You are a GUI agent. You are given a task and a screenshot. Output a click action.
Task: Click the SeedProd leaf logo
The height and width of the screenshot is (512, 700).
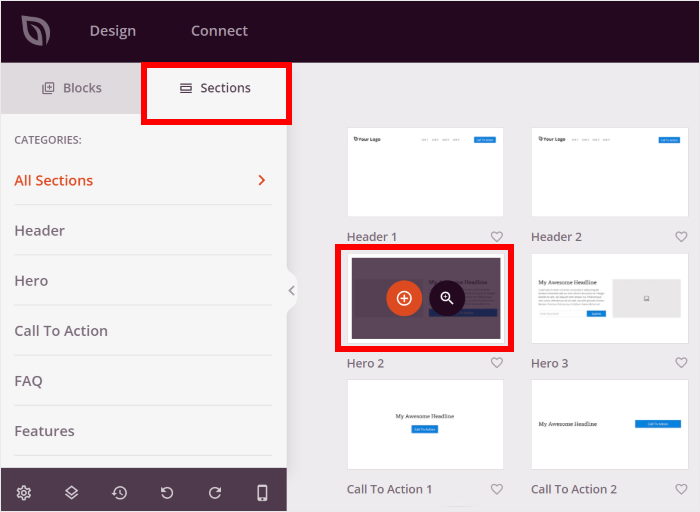point(36,30)
